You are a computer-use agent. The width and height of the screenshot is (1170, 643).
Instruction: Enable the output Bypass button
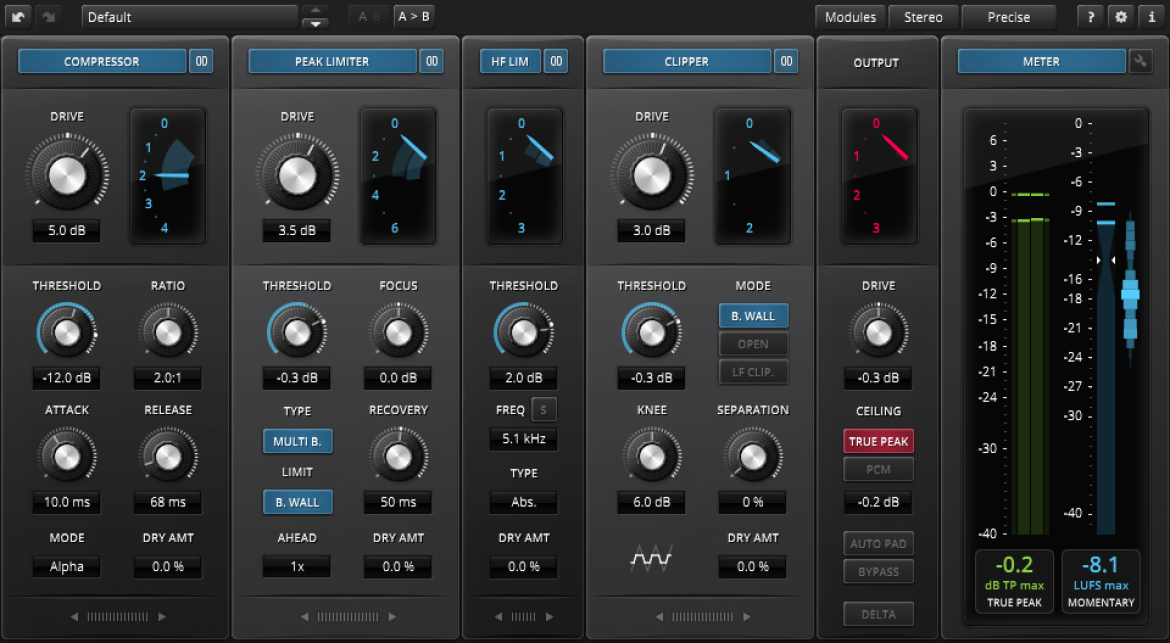click(x=878, y=572)
